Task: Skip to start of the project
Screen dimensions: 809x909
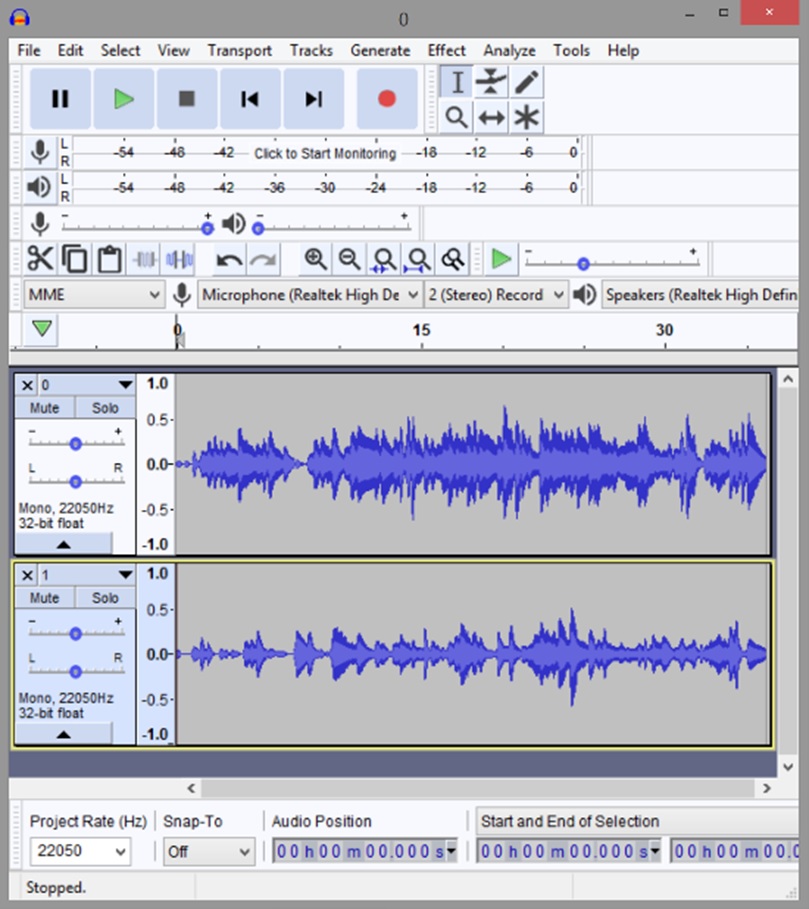Action: click(250, 98)
